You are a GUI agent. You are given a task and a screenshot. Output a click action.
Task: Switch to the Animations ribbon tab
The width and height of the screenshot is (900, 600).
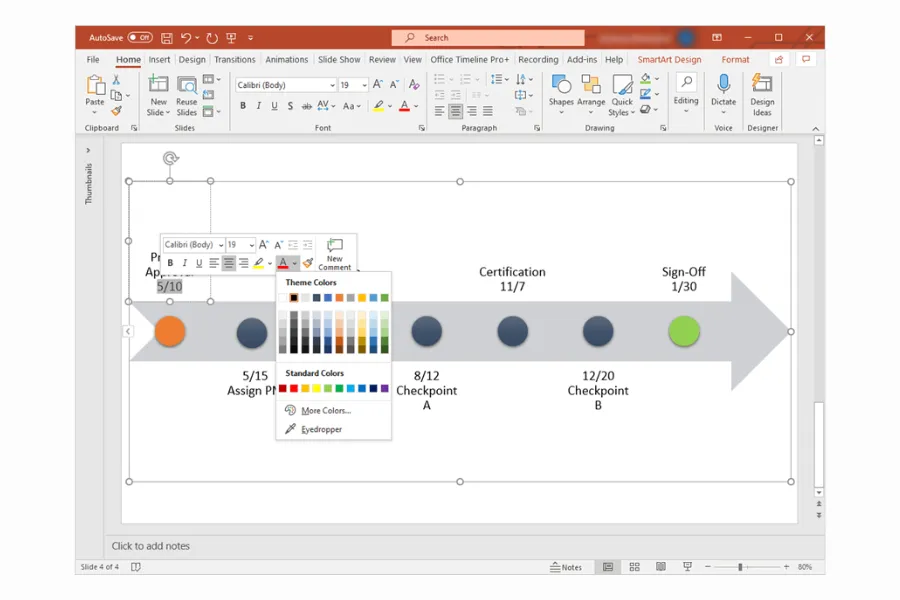click(x=287, y=59)
